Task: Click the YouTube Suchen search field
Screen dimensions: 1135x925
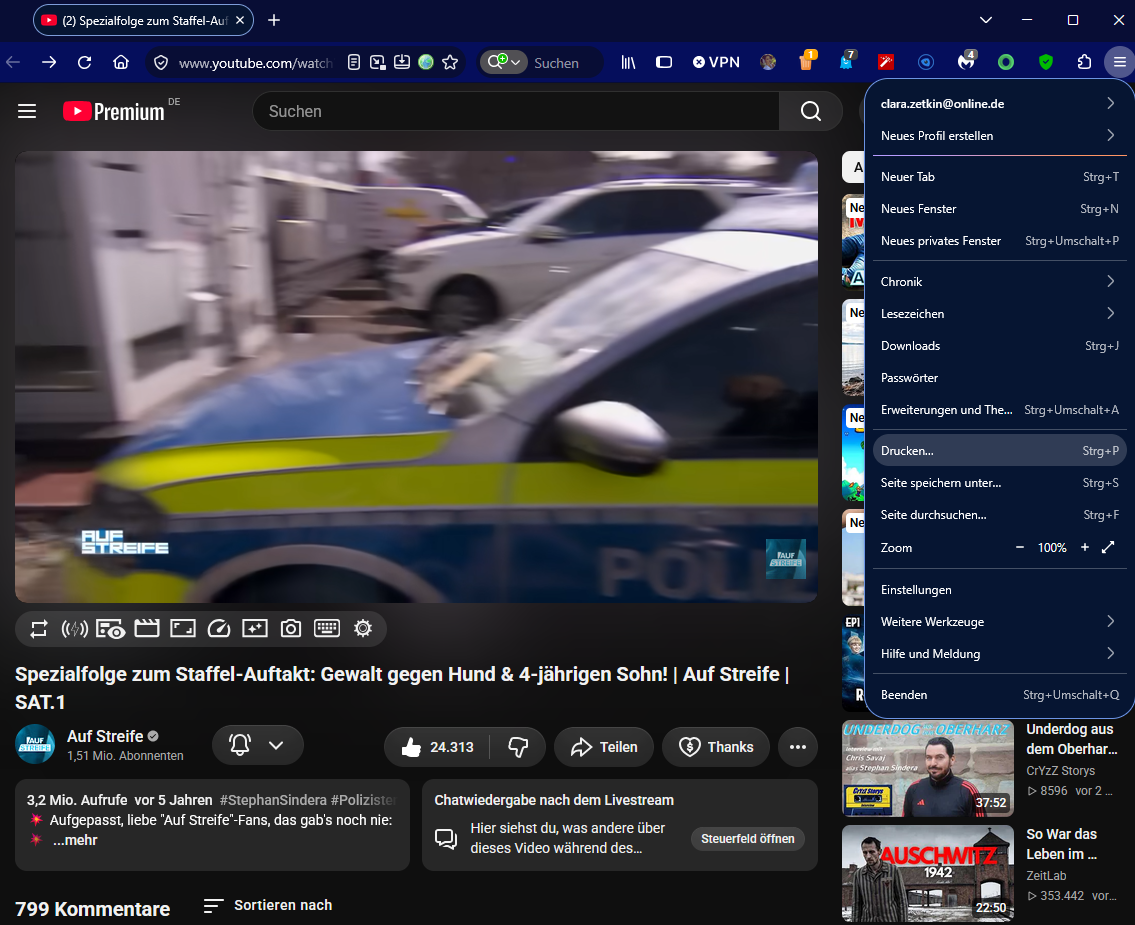Action: 515,111
